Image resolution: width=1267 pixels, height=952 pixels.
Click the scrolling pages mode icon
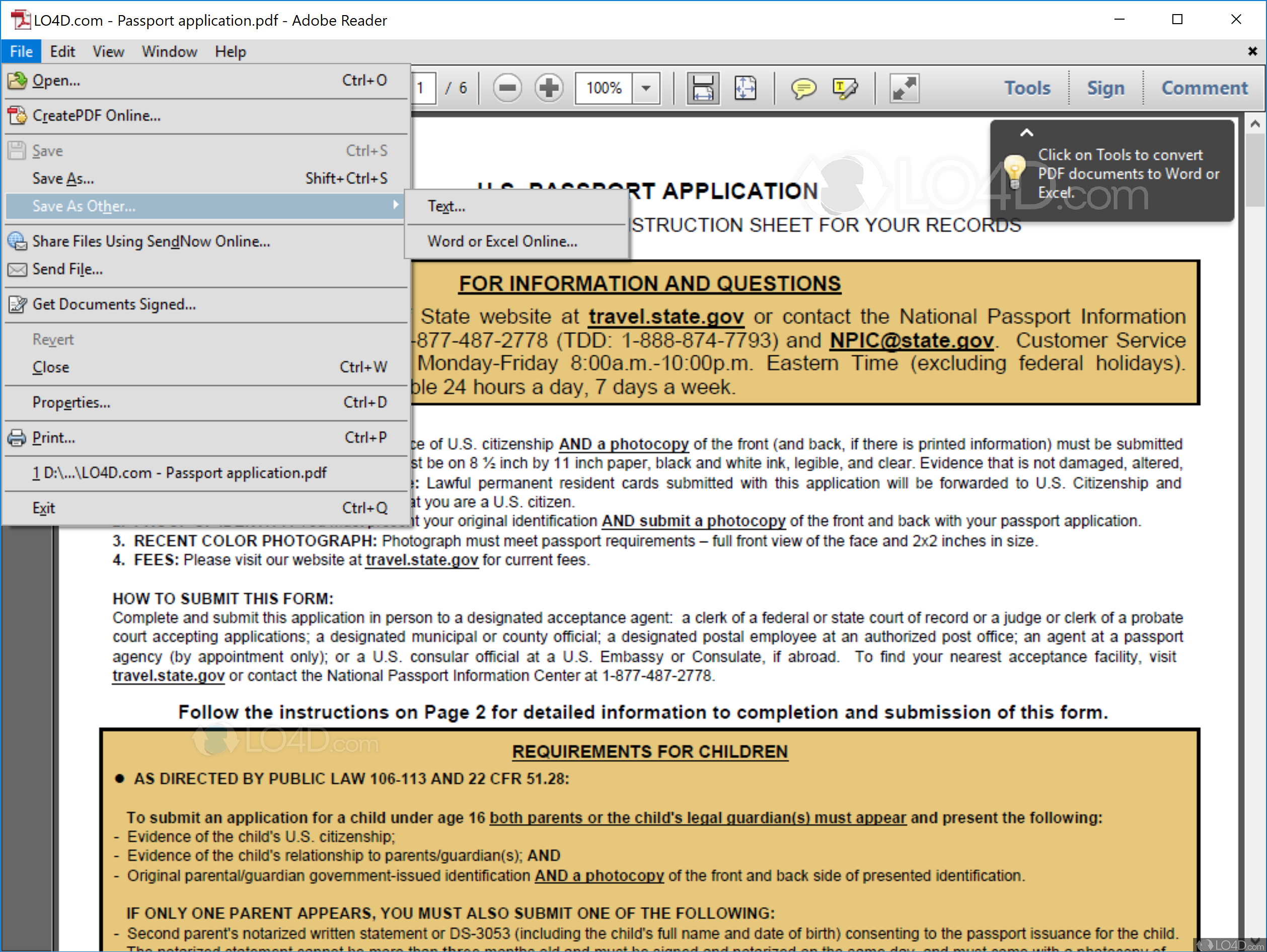coord(703,88)
